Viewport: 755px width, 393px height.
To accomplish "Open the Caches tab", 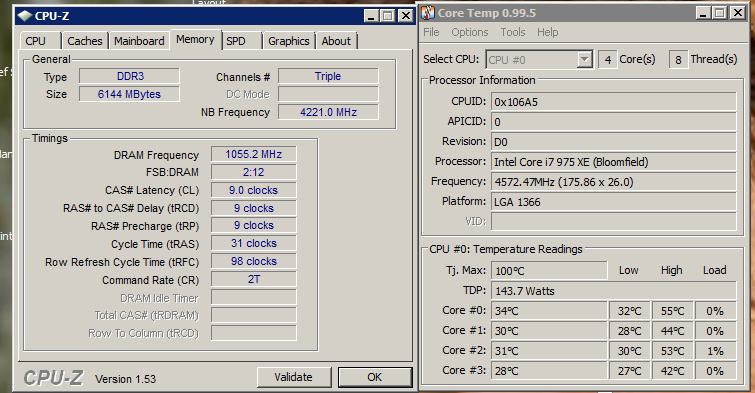I will pyautogui.click(x=85, y=41).
